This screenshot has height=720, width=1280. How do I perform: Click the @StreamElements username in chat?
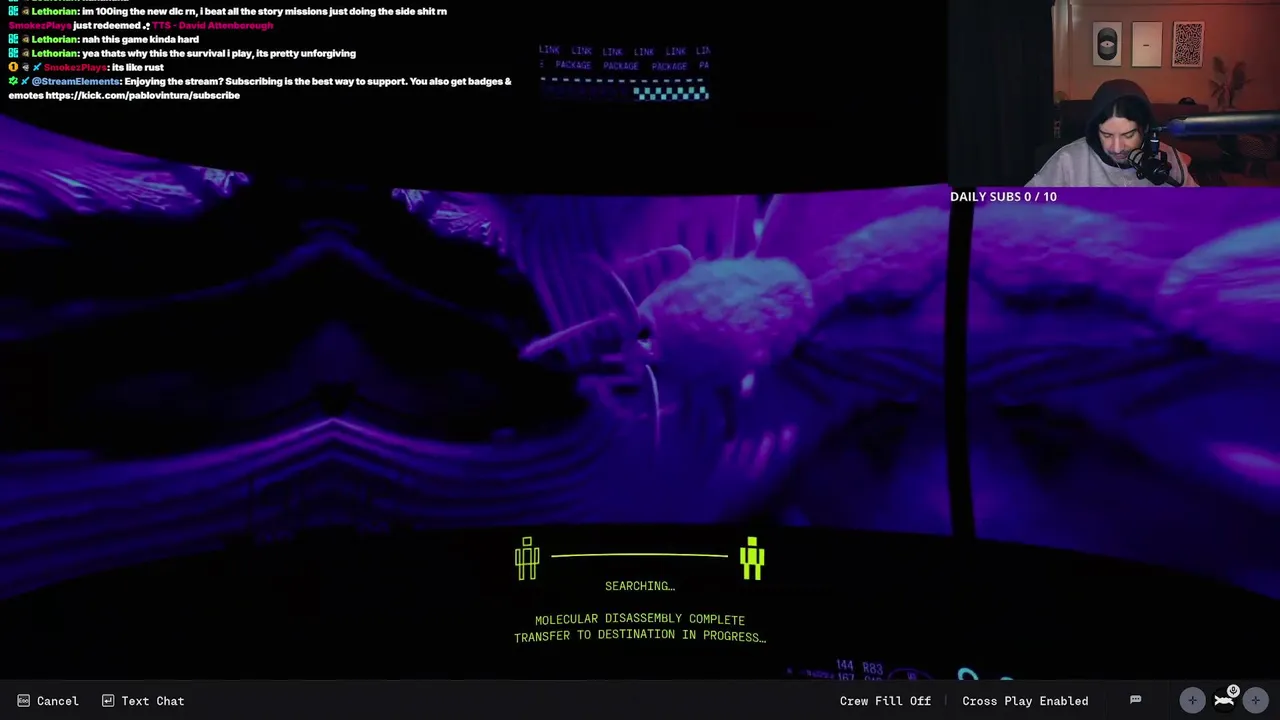(x=75, y=81)
